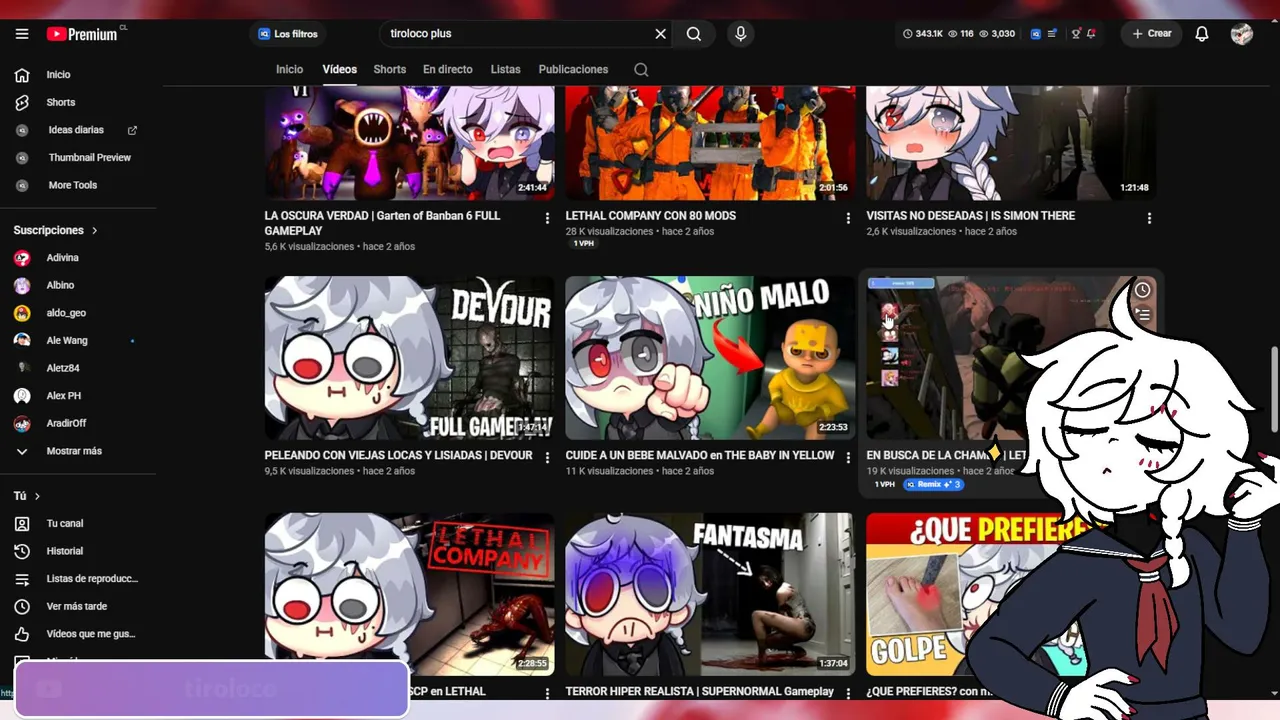Play the FANTASMA Supernormal thumbnail

710,594
